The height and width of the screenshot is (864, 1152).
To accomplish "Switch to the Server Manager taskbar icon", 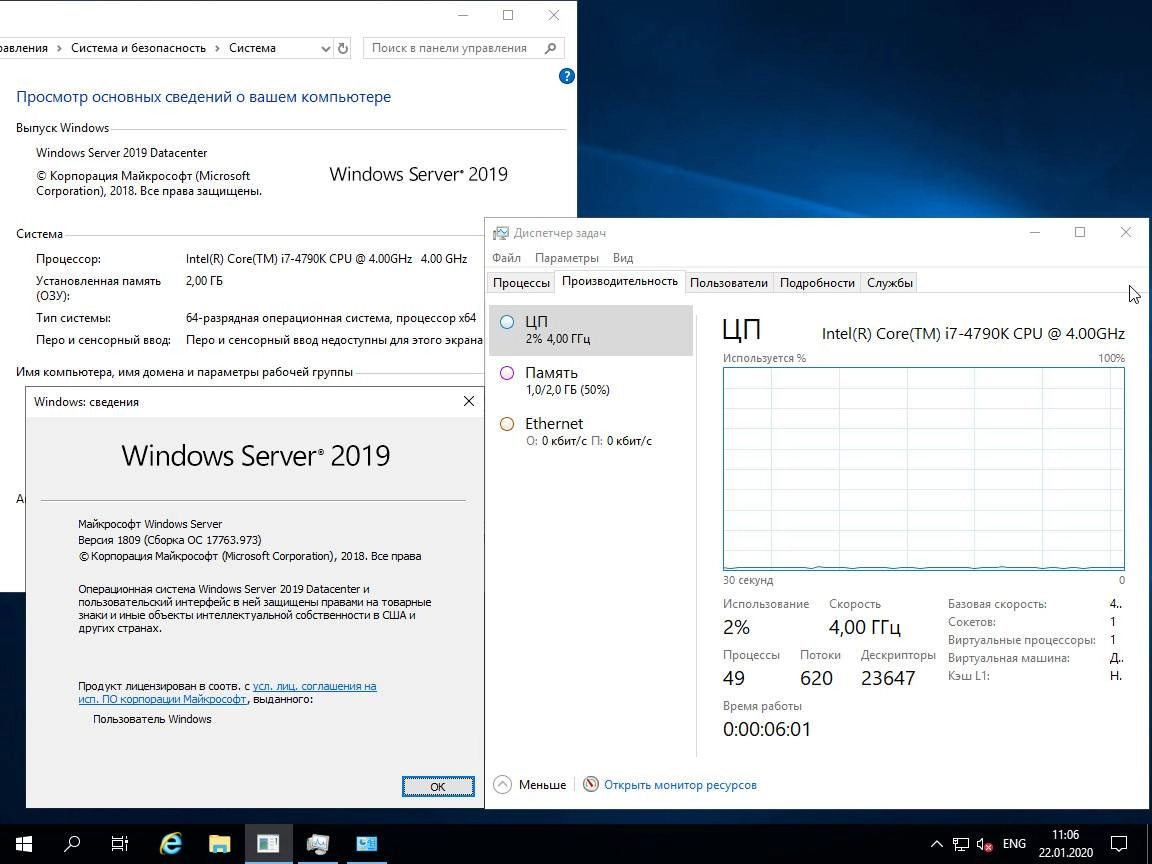I will coord(268,843).
